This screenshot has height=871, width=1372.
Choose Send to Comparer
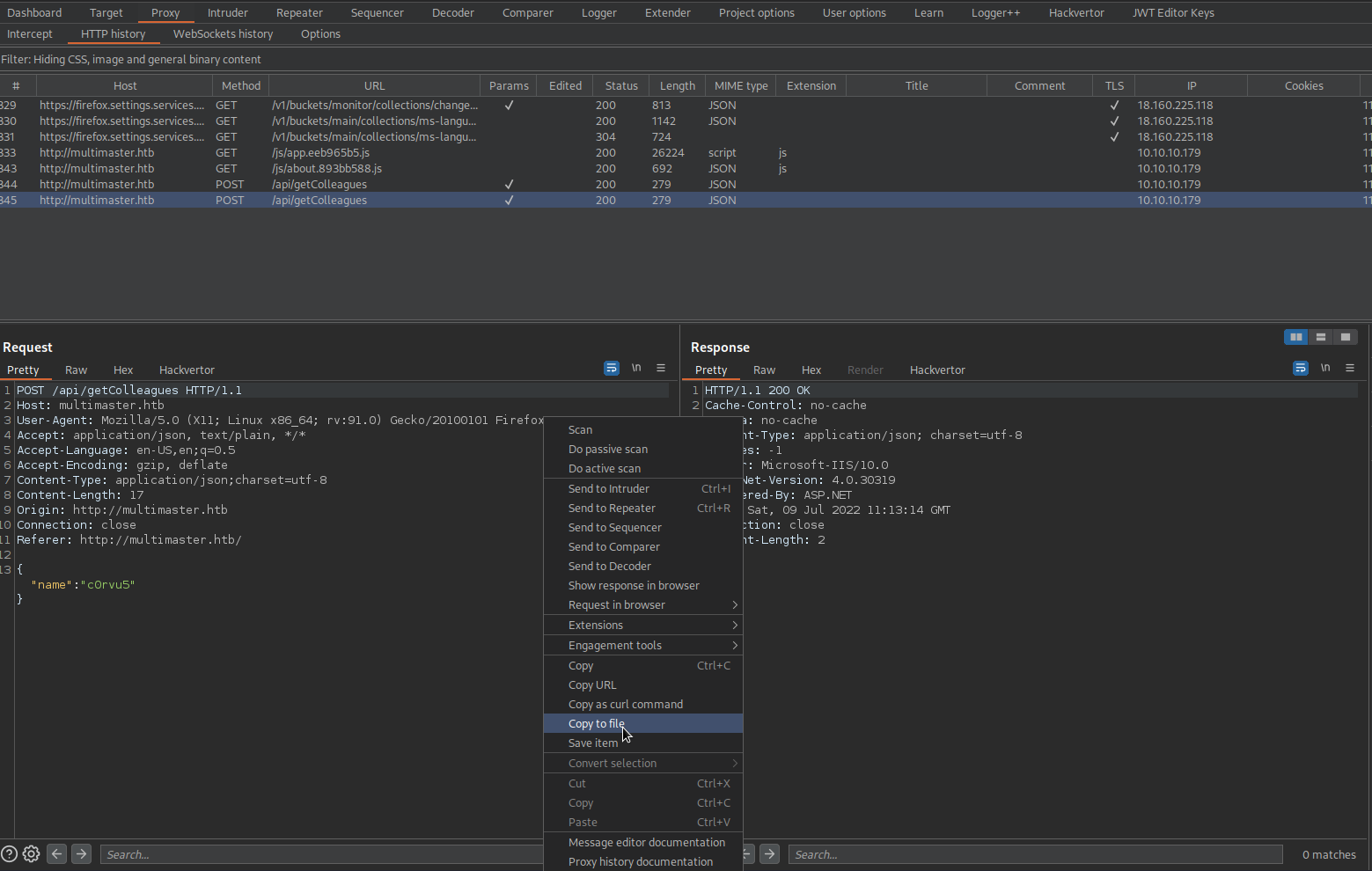[643, 547]
